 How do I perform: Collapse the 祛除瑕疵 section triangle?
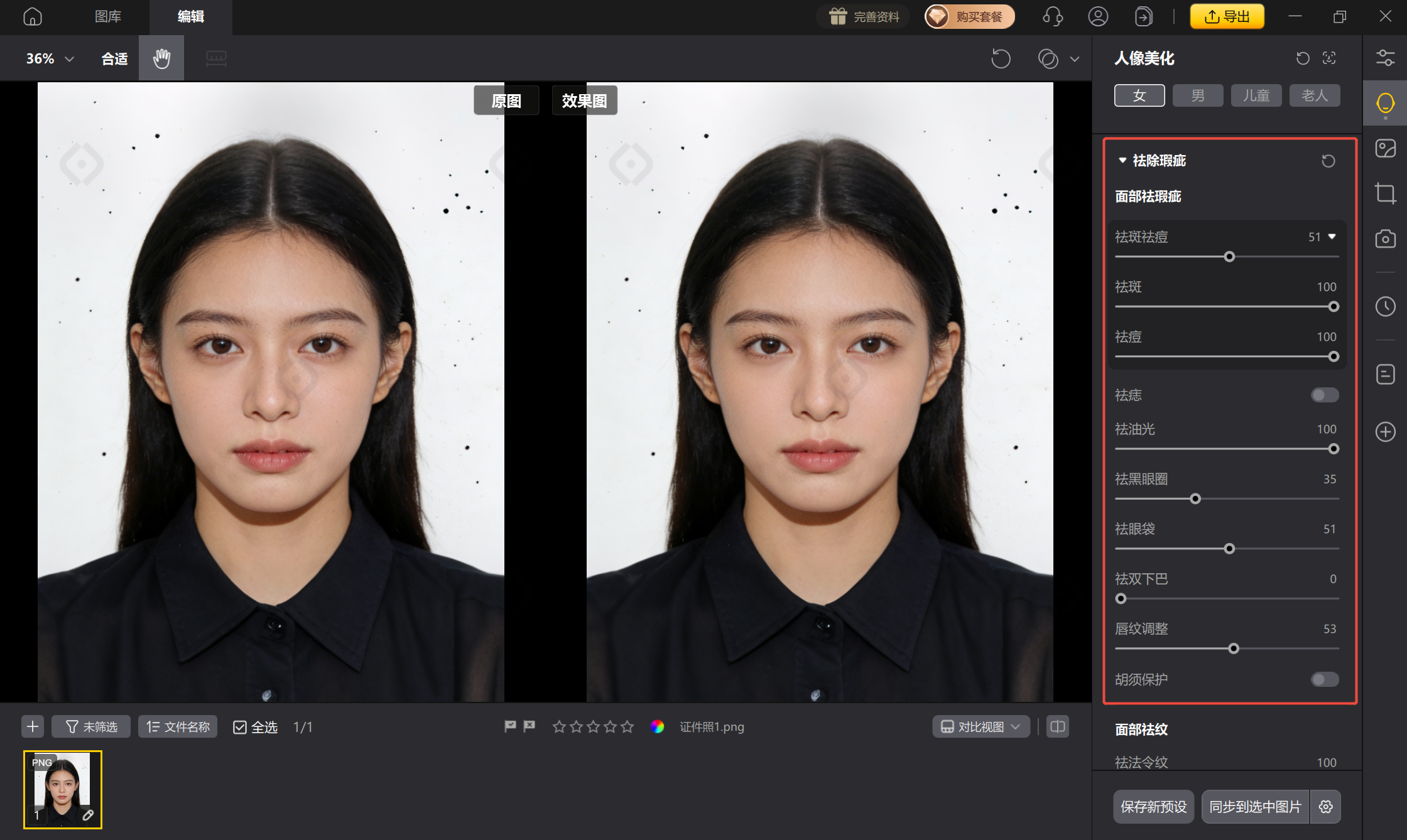pyautogui.click(x=1122, y=161)
